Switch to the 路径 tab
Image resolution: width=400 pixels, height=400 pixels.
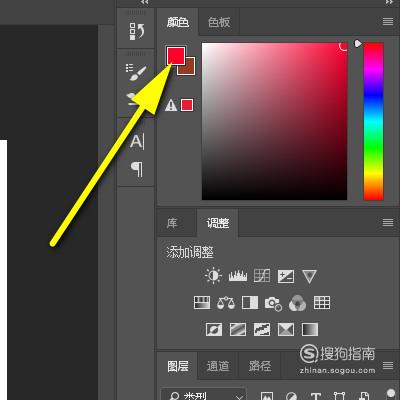260,366
